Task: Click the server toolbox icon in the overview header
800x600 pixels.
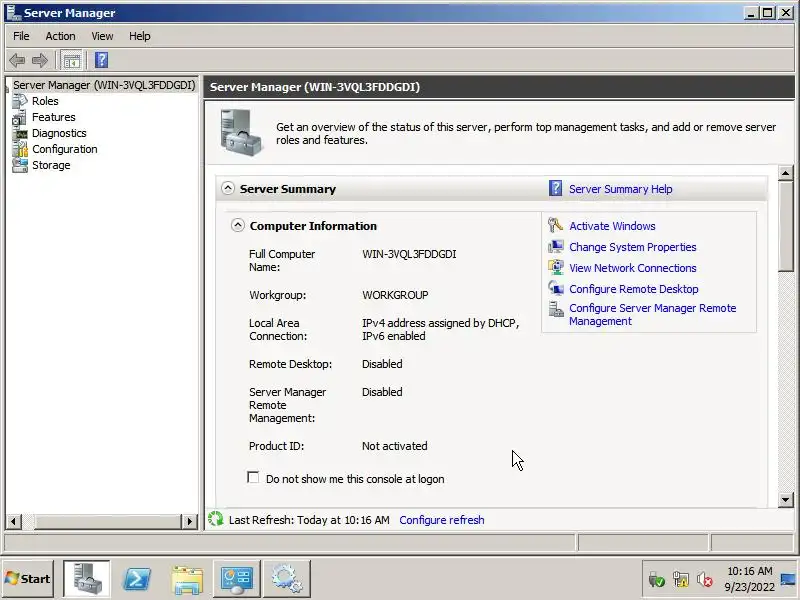Action: [241, 133]
